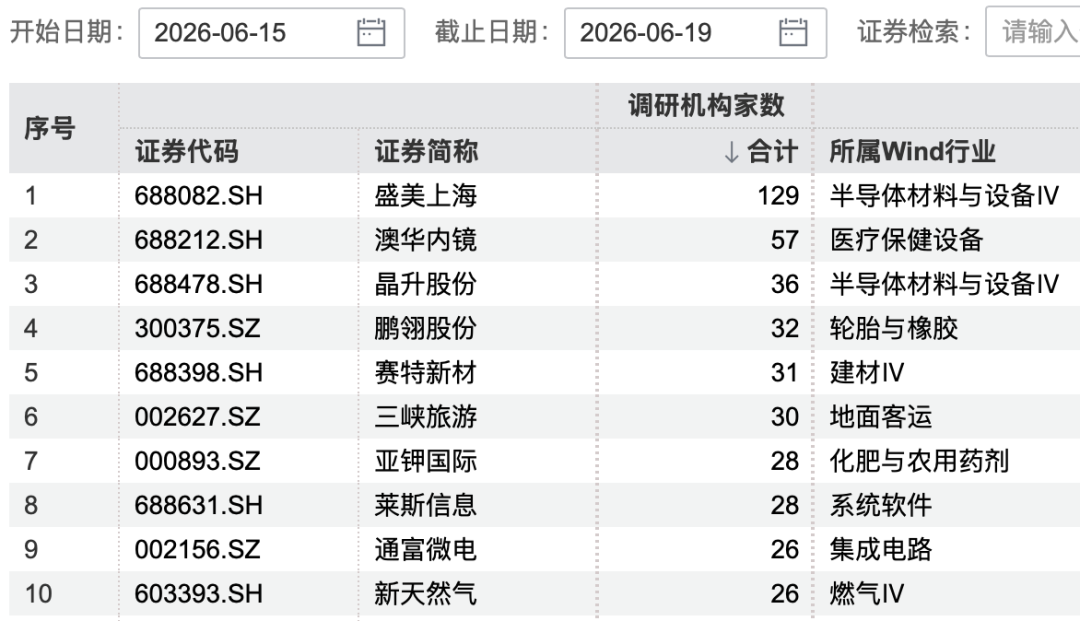Viewport: 1080px width, 621px height.
Task: Select stock code 688082.SH
Action: tap(198, 196)
